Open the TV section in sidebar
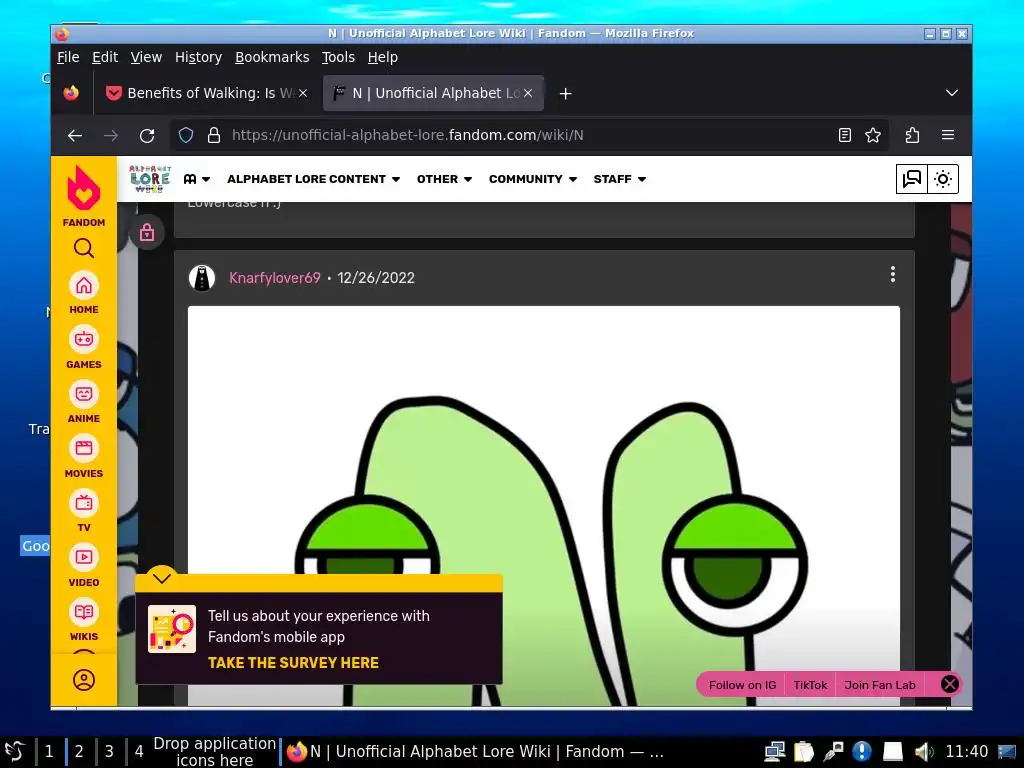This screenshot has height=768, width=1024. click(84, 511)
